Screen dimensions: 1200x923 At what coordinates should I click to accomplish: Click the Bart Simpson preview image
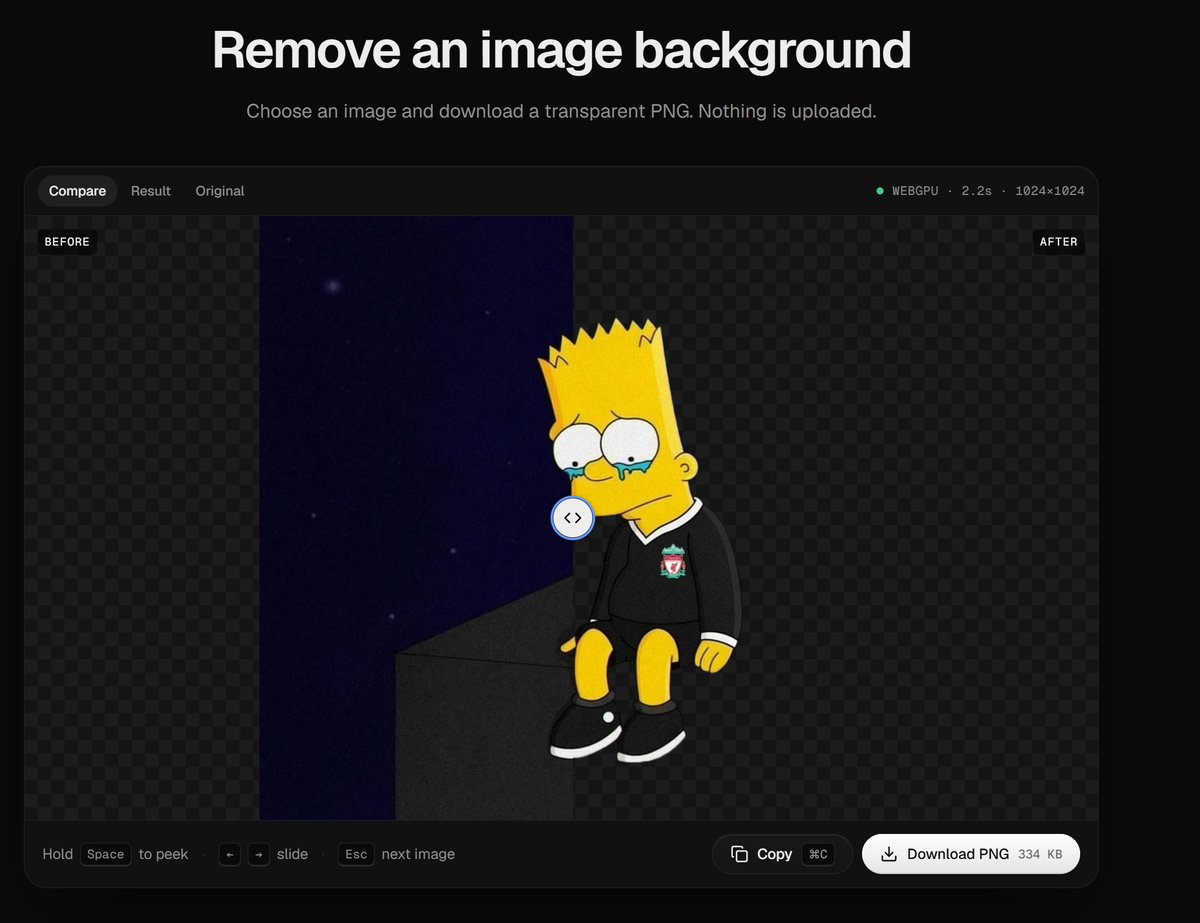pos(560,518)
